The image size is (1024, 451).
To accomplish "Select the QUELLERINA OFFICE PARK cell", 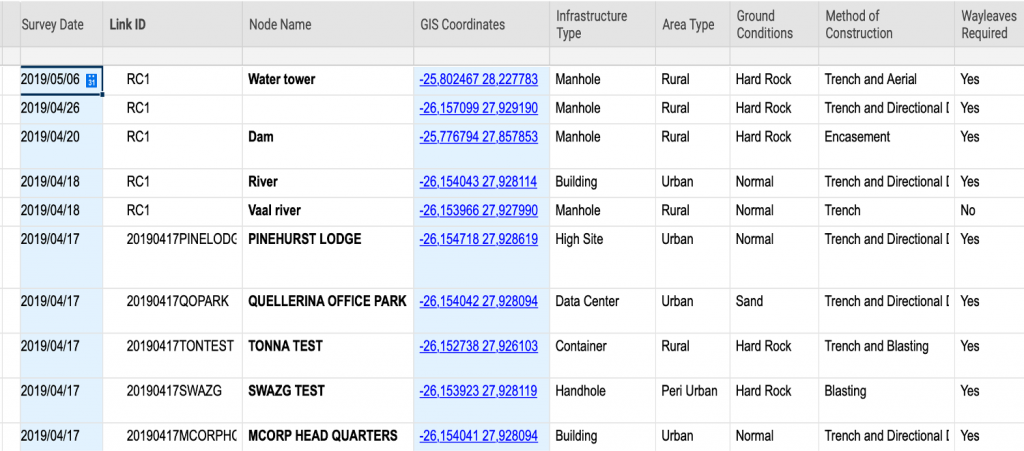I will coord(327,302).
